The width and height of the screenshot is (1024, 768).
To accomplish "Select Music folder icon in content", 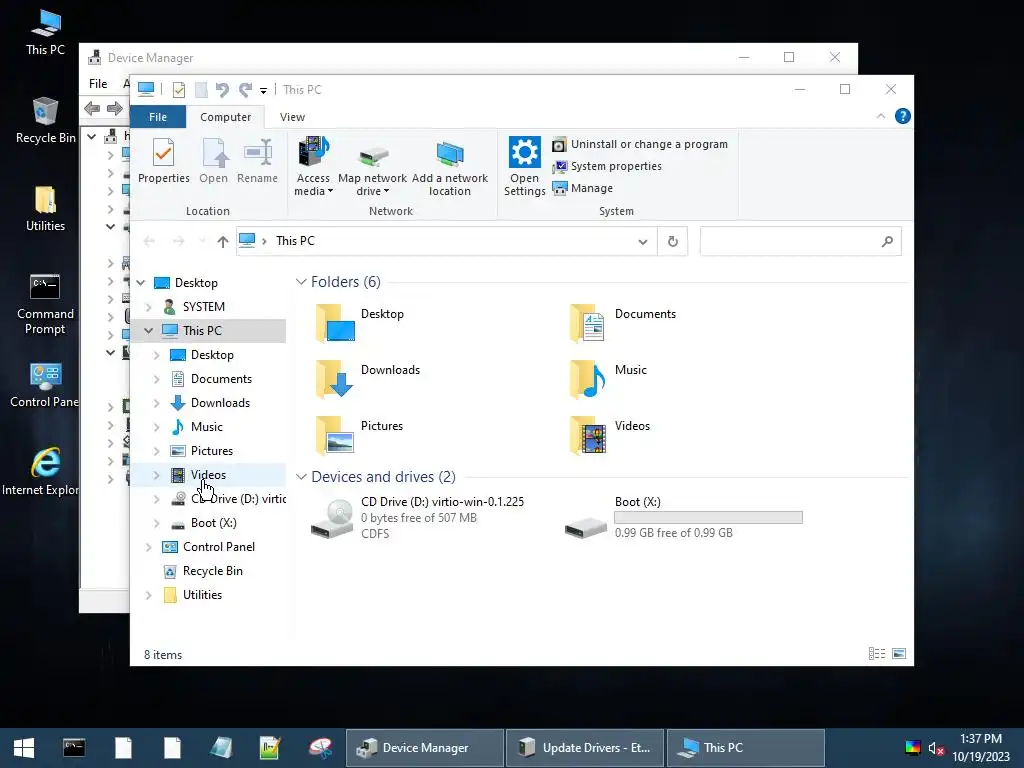I will pos(587,379).
